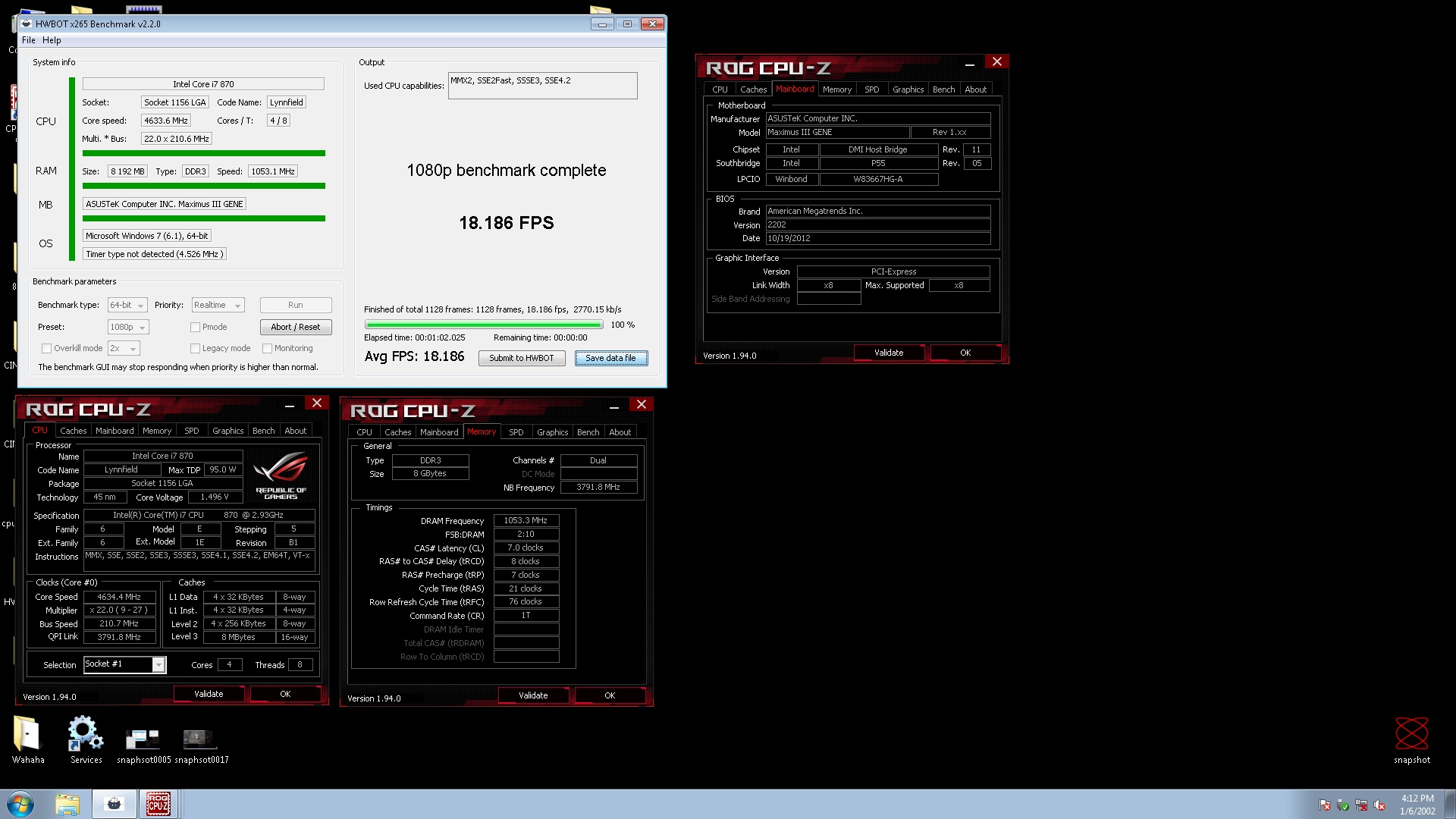Open the Help menu in HWBOT

point(52,40)
